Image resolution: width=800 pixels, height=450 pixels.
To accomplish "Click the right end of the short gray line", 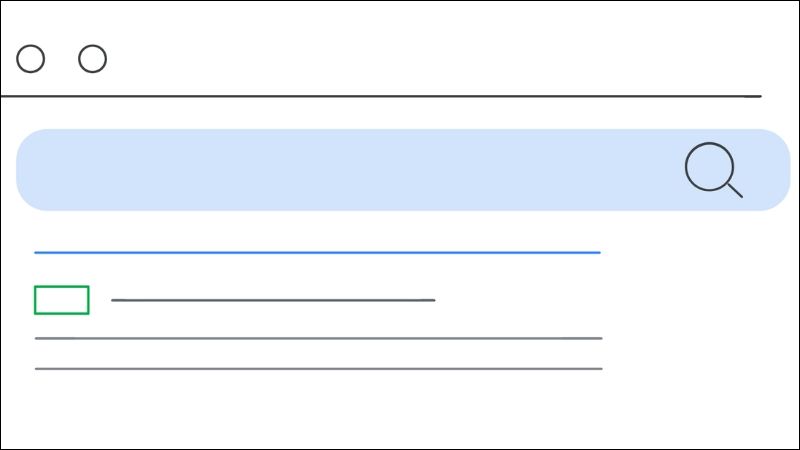I will pyautogui.click(x=433, y=300).
